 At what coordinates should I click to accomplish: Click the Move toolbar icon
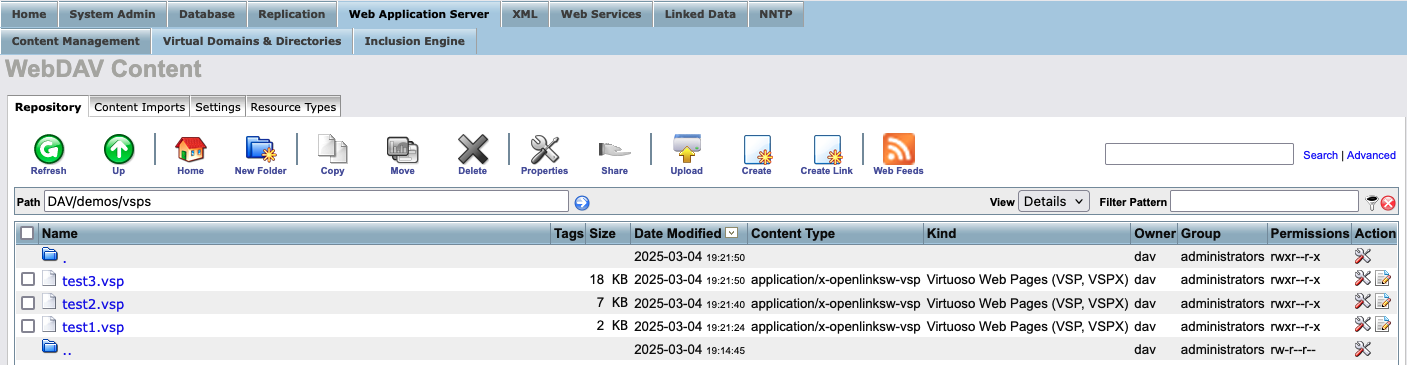[x=402, y=150]
